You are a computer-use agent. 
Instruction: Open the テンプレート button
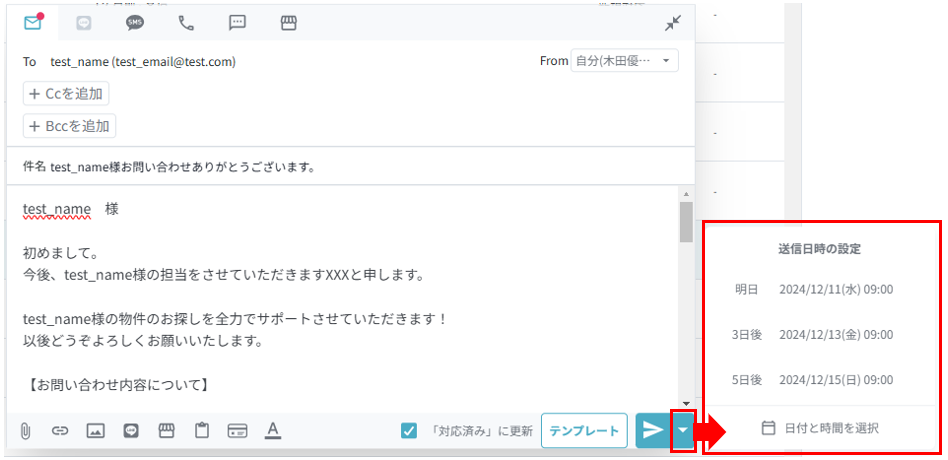pyautogui.click(x=584, y=431)
